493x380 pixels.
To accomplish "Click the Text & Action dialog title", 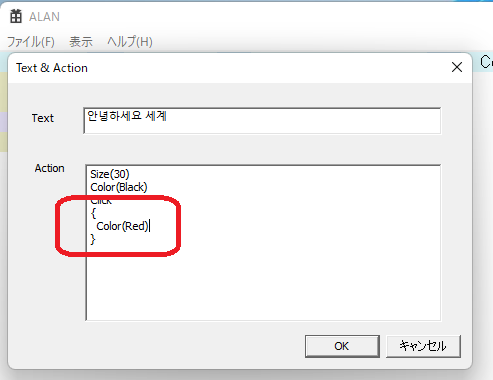I will coord(52,68).
